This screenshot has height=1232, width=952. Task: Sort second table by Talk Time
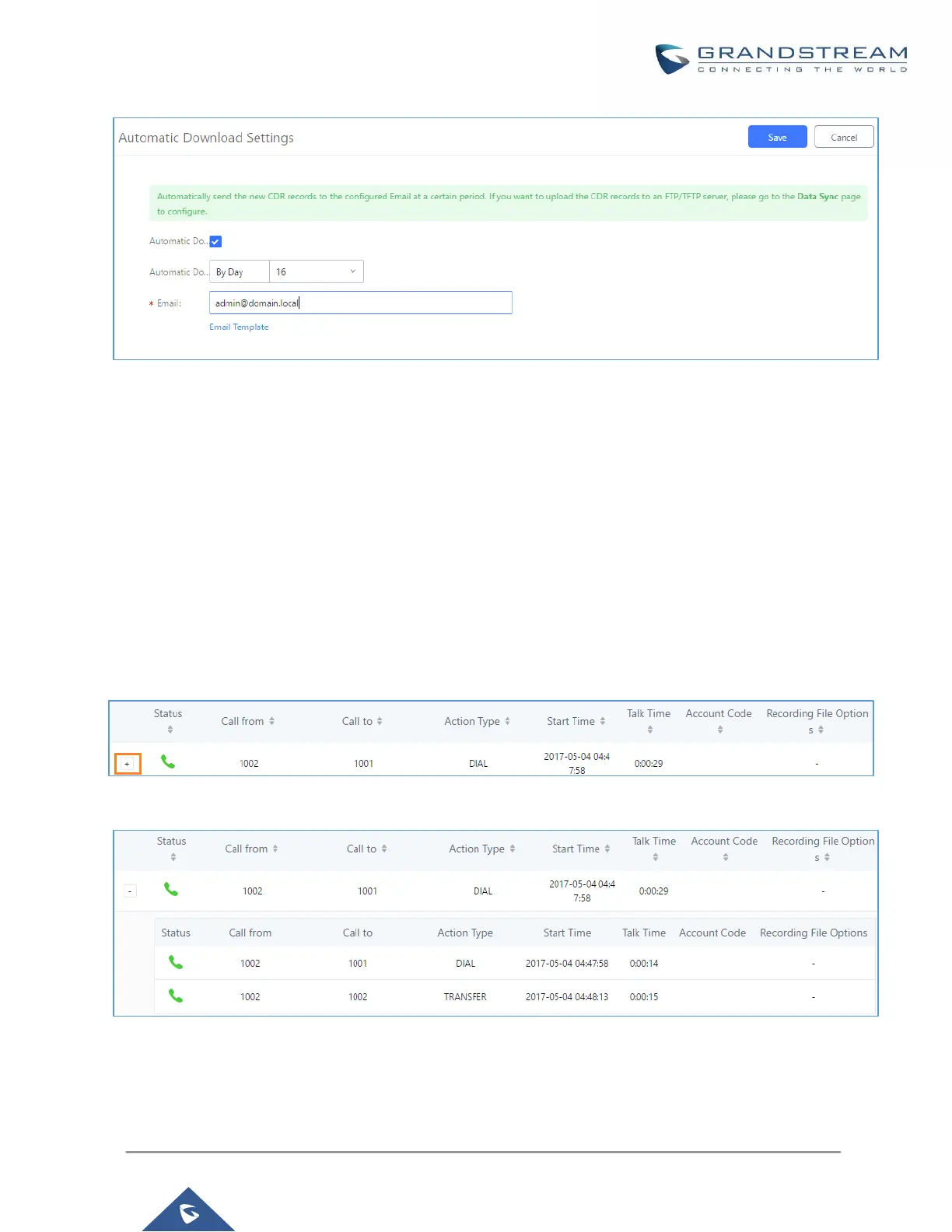tap(656, 857)
